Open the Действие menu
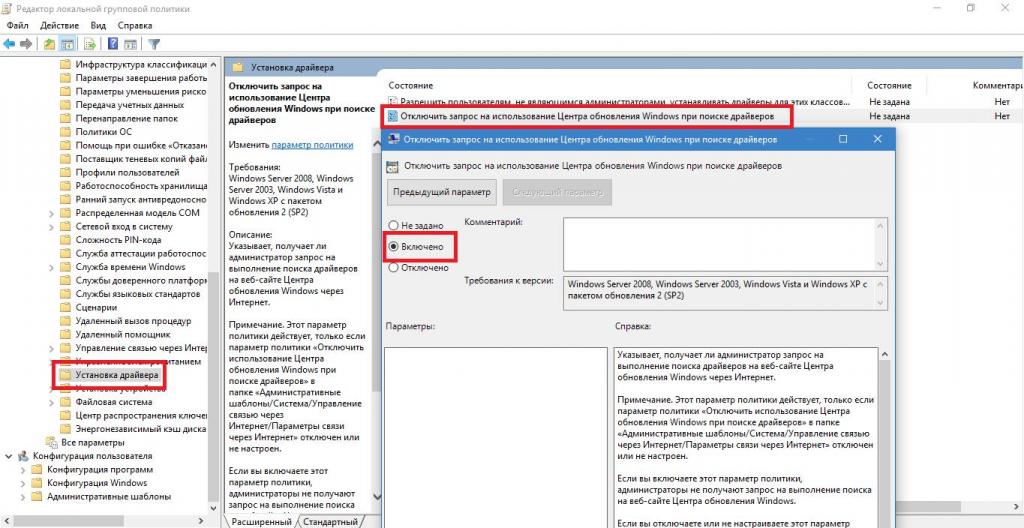1024x528 pixels. (60, 25)
